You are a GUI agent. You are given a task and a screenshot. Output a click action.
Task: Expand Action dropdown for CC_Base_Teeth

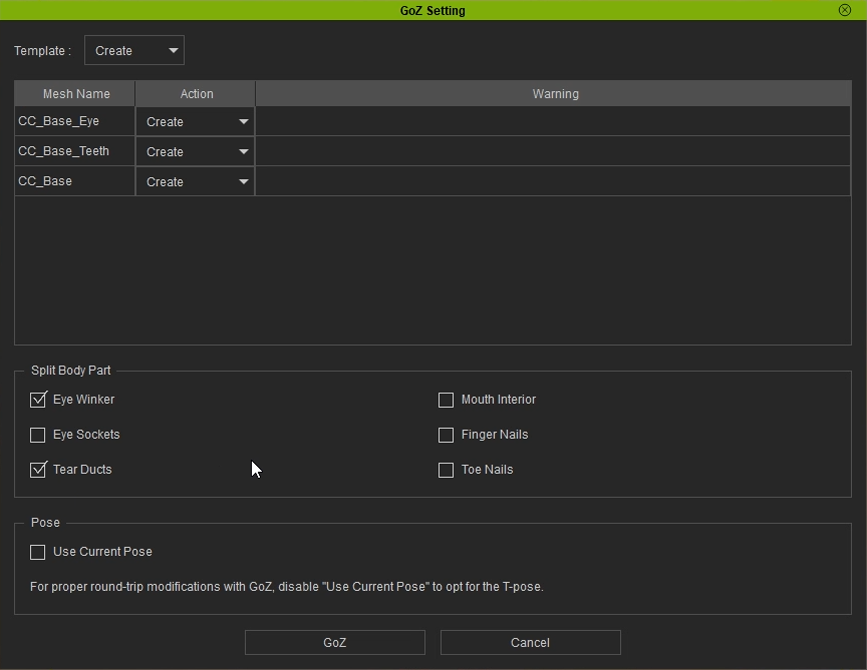pos(196,152)
